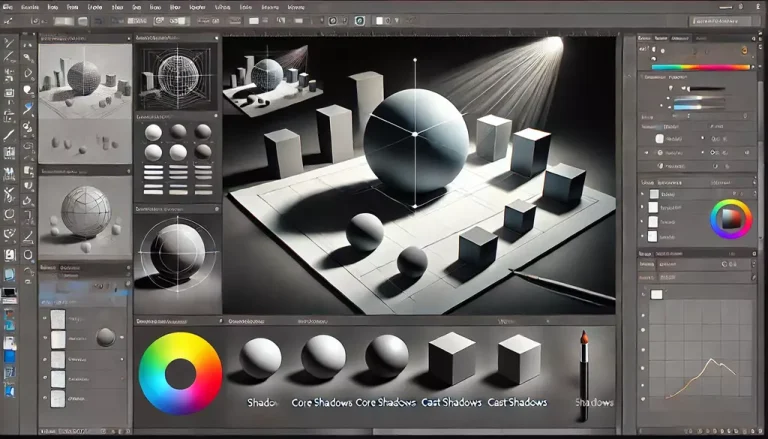Toggle visibility dot of top left-panel layer

(45, 319)
